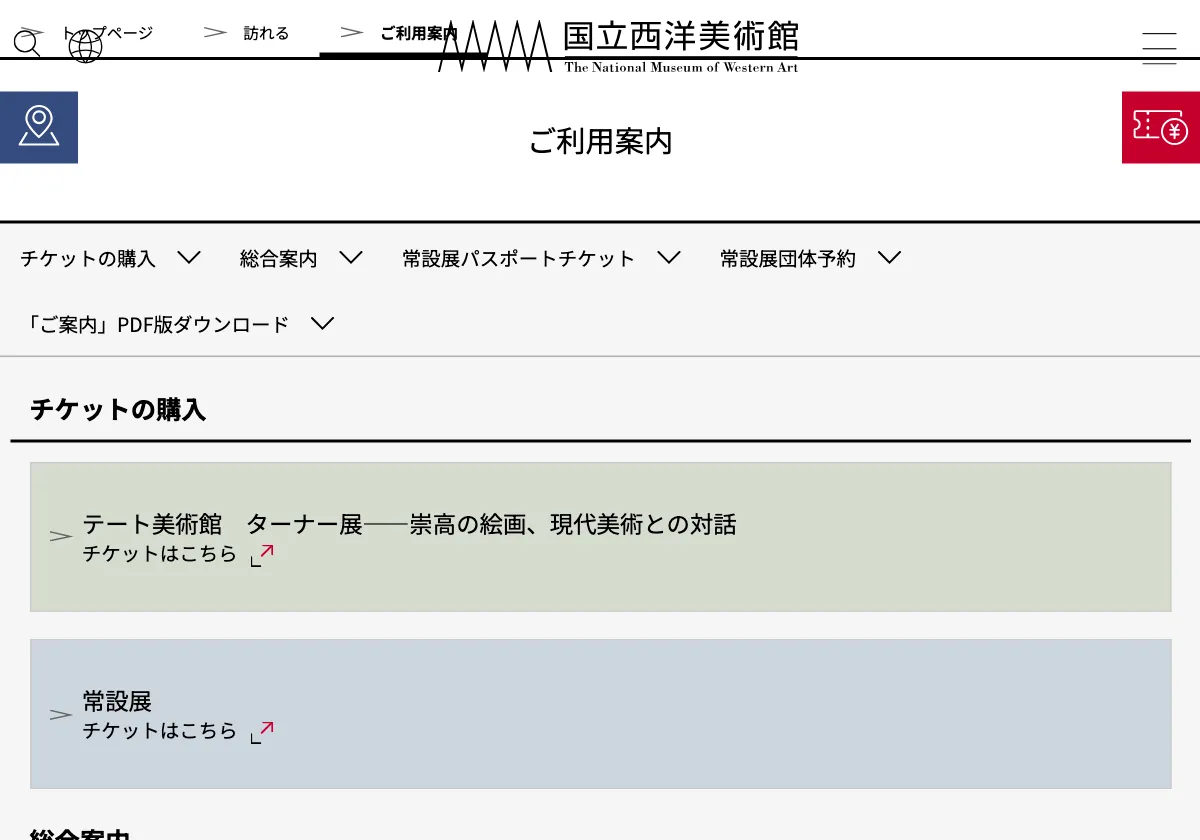
Task: Expand the PDF版ダウンロード chevron
Action: (322, 323)
